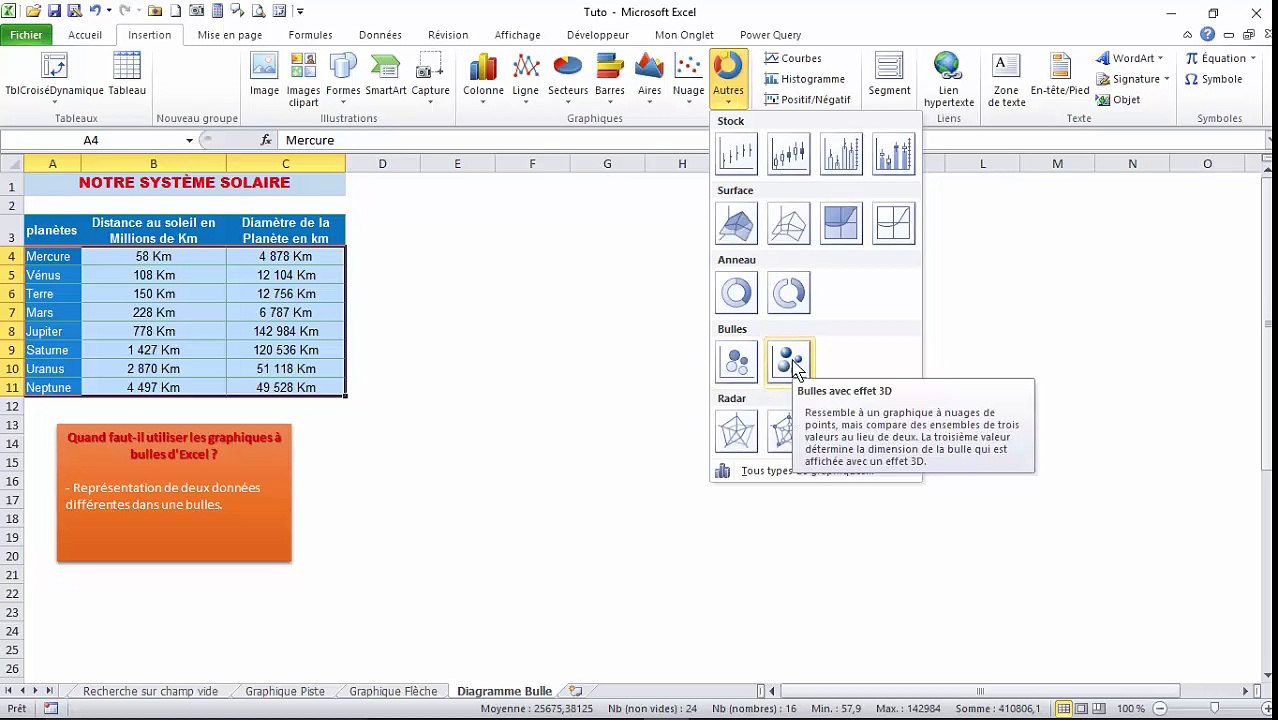Open Images clipart pane
1278x720 pixels.
(303, 80)
